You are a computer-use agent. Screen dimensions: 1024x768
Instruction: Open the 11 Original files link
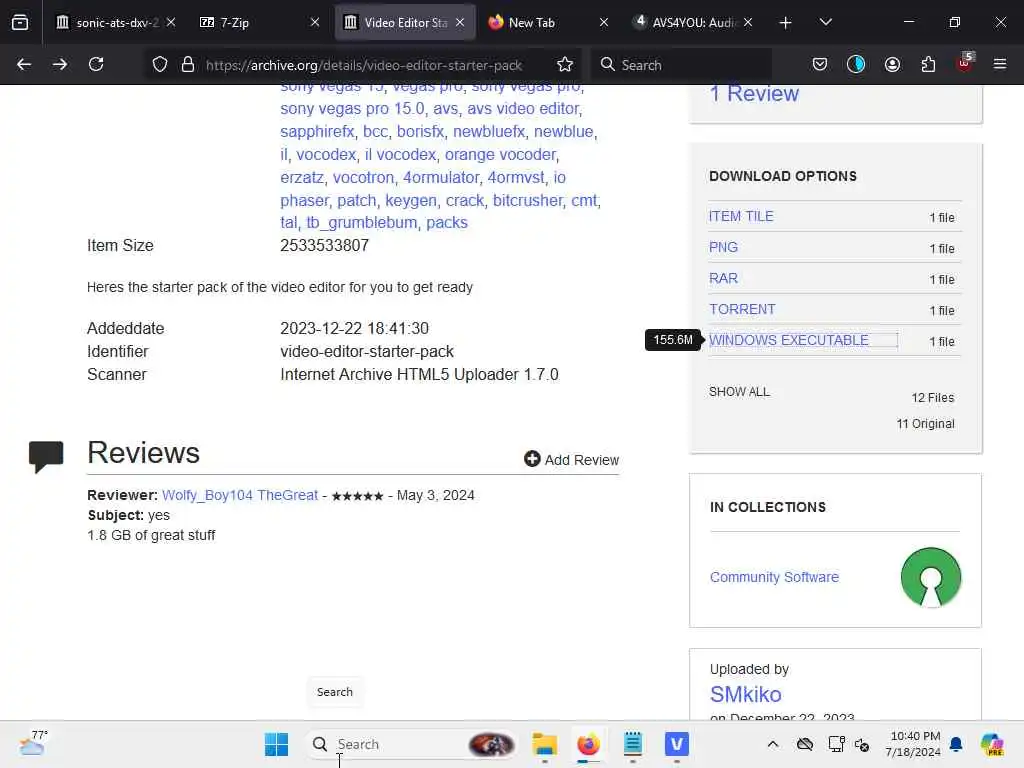925,424
